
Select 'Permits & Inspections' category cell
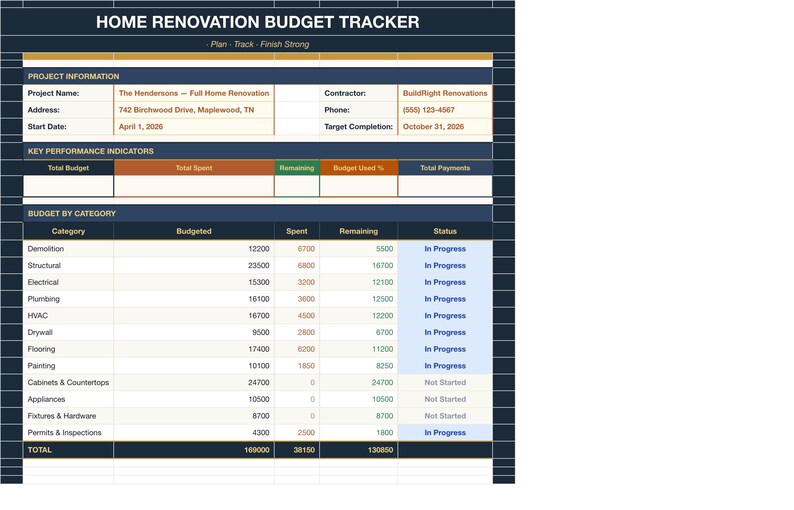coord(68,433)
